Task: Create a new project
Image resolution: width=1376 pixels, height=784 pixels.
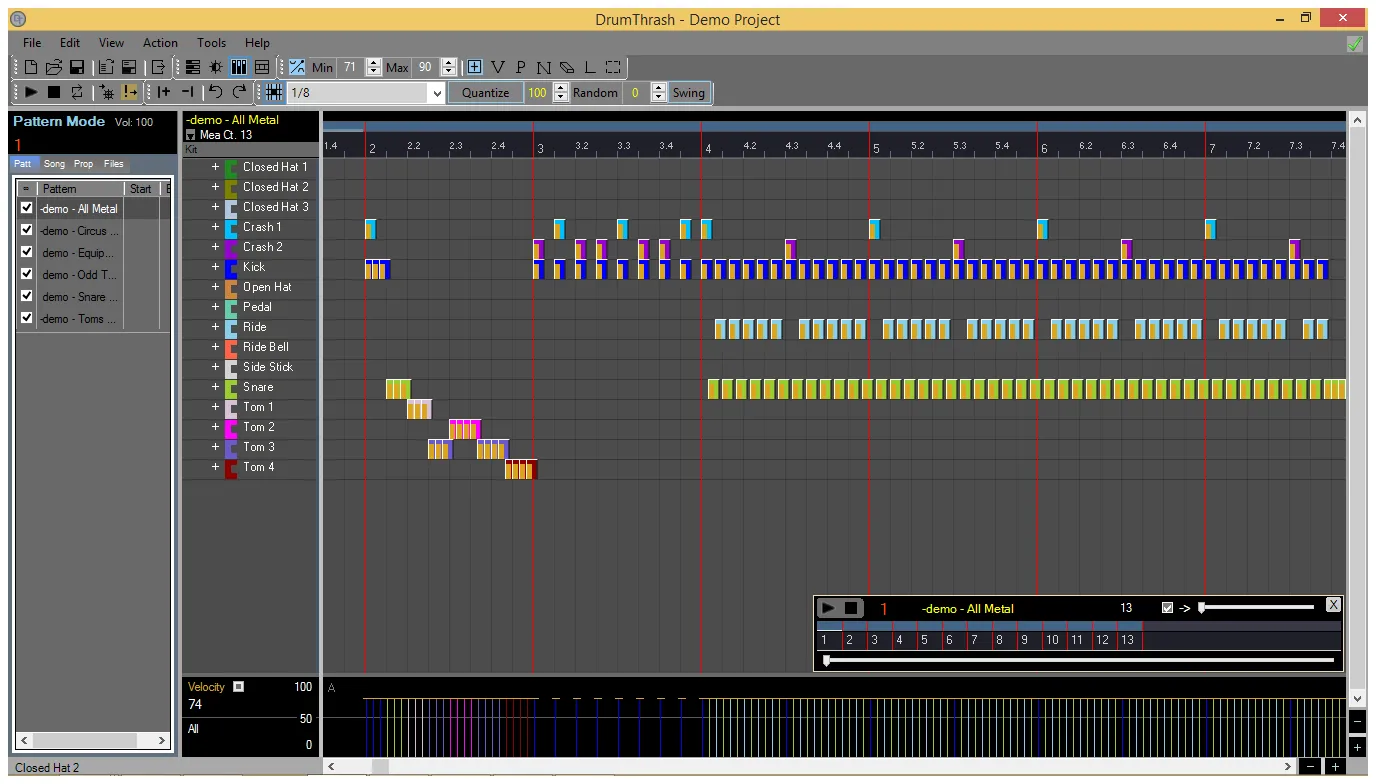Action: click(x=31, y=66)
